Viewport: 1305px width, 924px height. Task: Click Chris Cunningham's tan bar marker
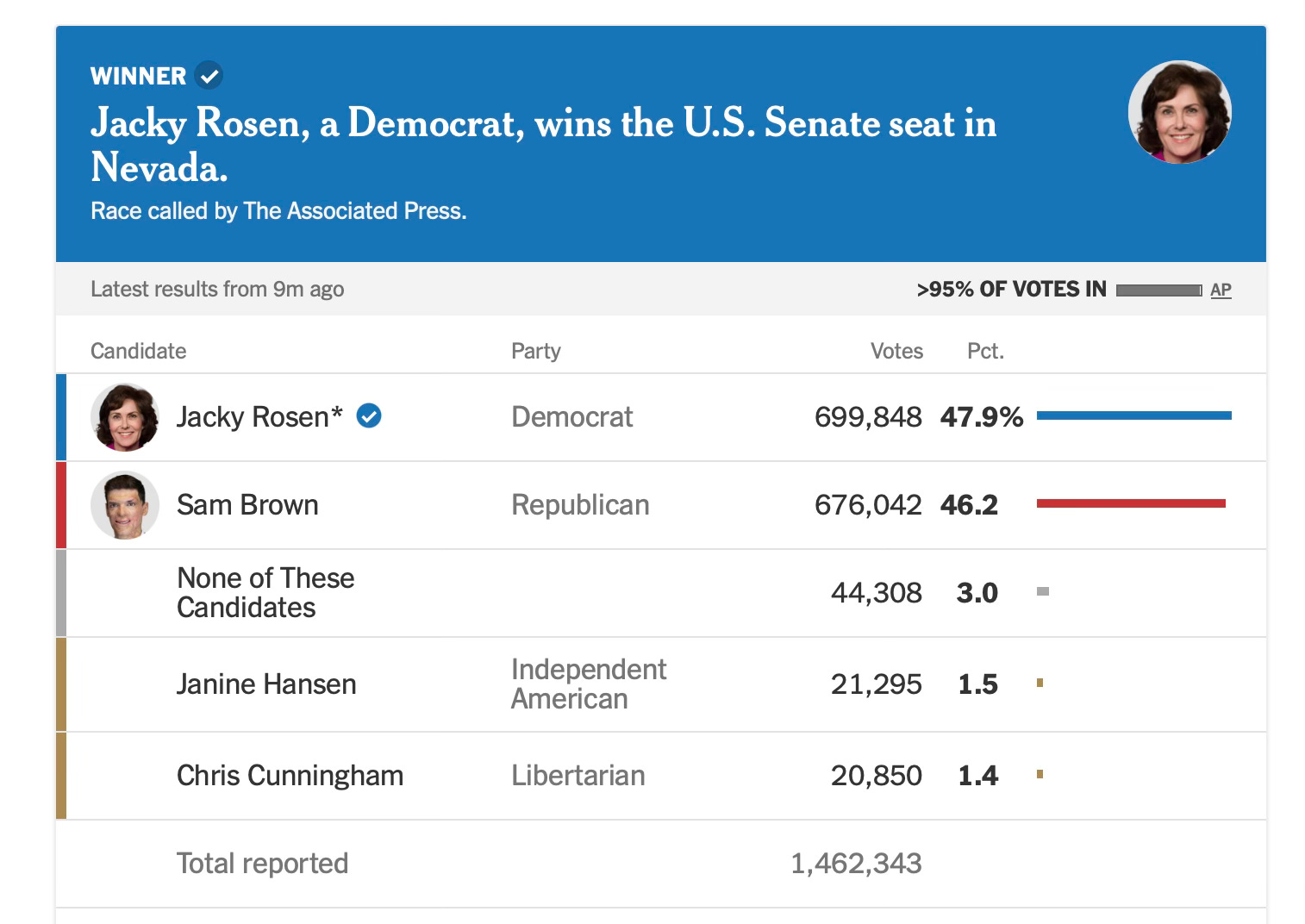[x=1040, y=774]
